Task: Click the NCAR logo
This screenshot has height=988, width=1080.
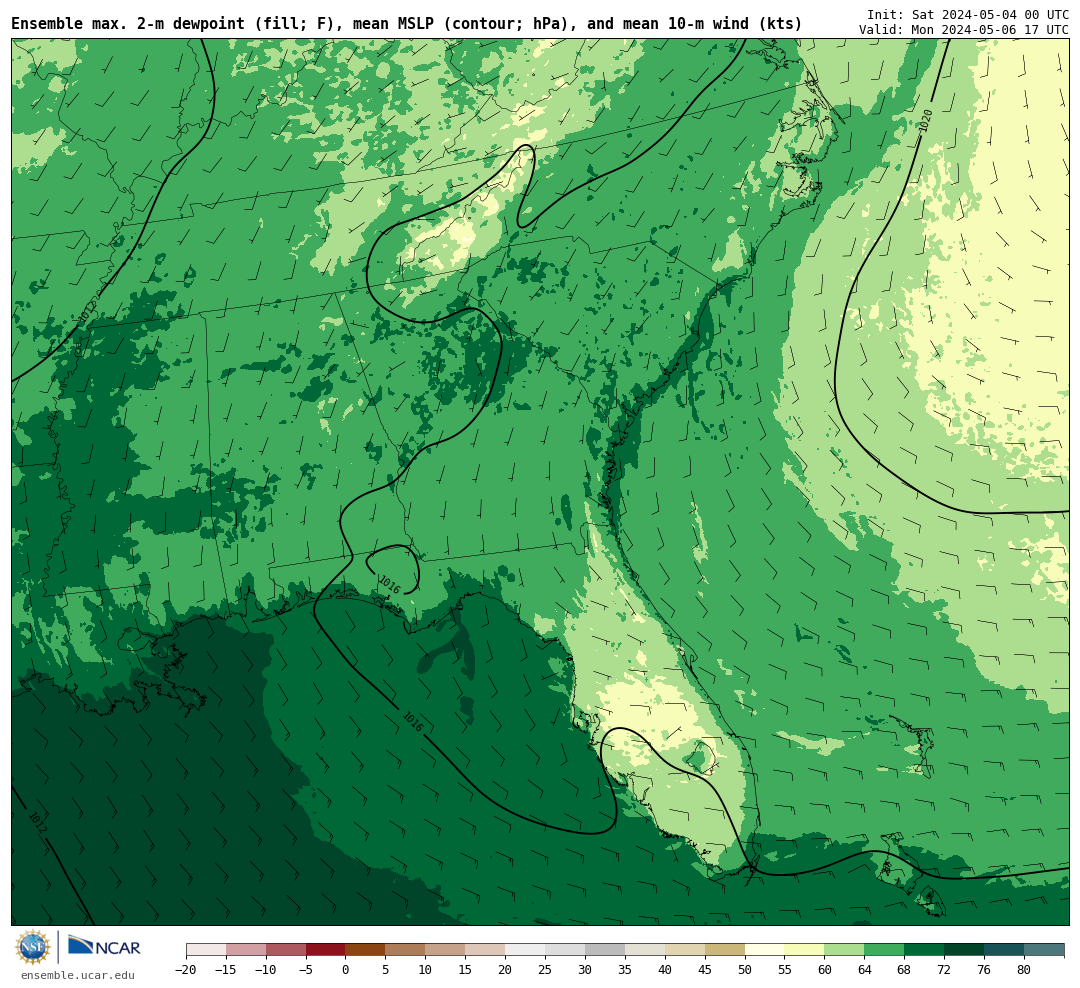Action: click(104, 947)
